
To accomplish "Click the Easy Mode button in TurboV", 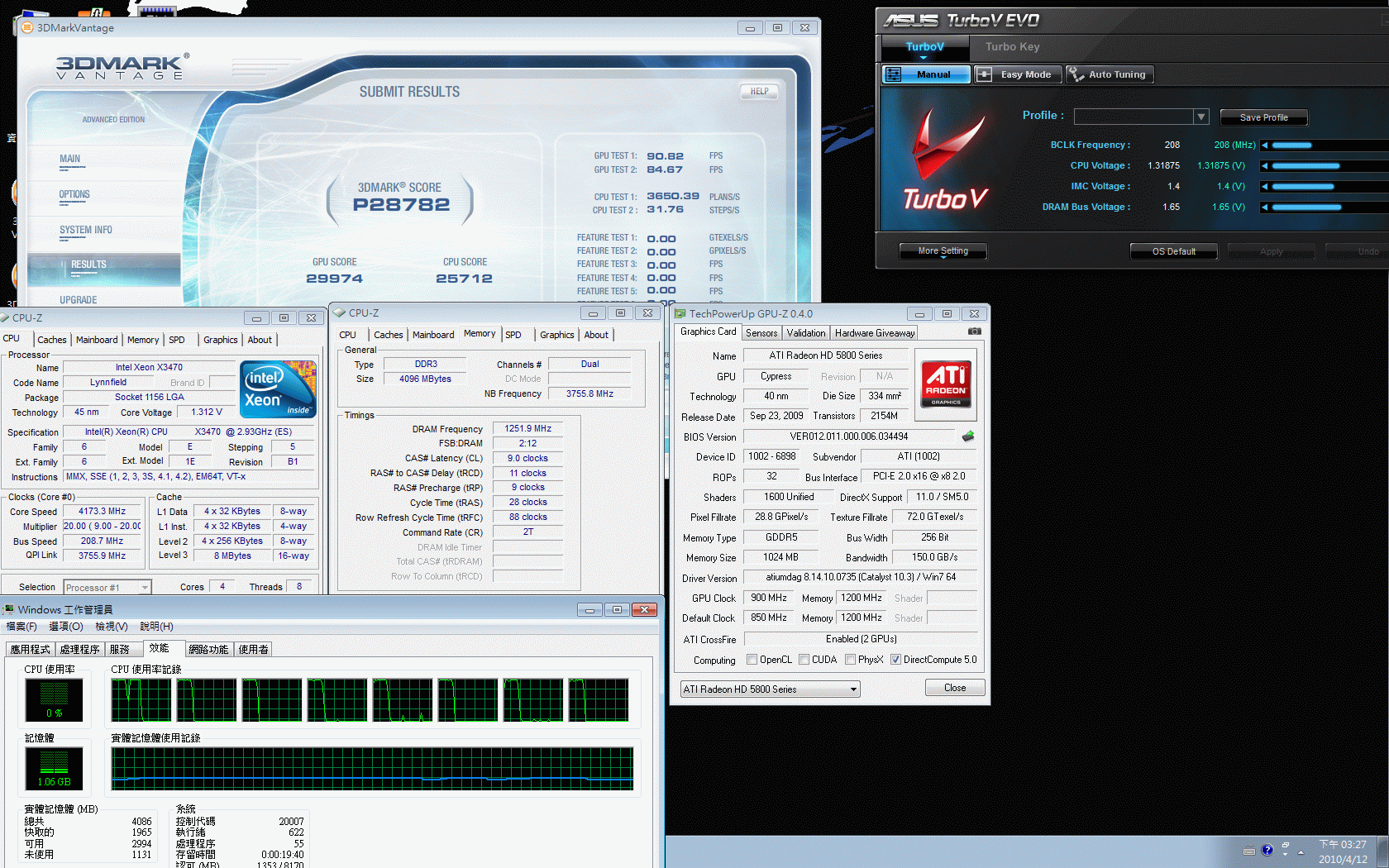I will [x=1018, y=74].
